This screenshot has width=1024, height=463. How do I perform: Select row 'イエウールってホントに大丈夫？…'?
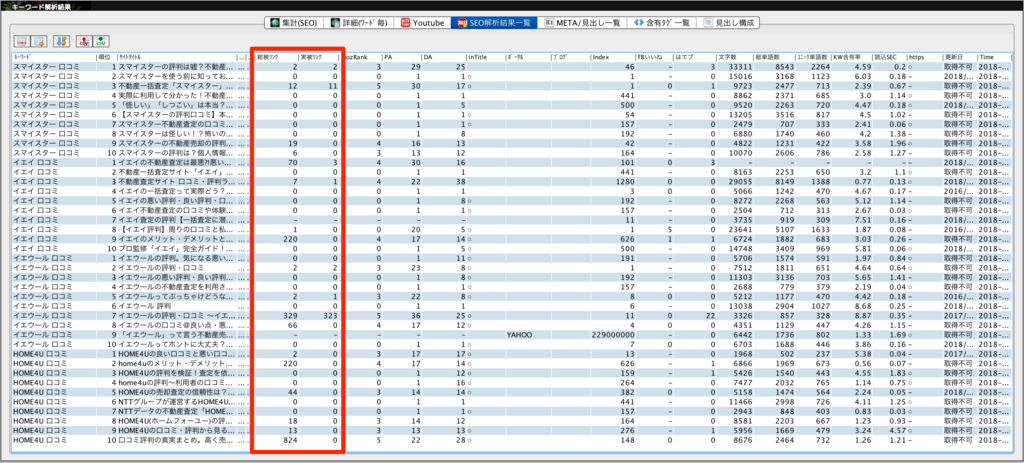(511, 343)
